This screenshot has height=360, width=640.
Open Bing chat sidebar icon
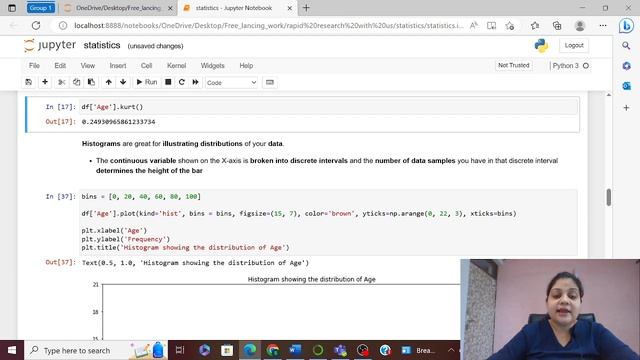[x=626, y=25]
